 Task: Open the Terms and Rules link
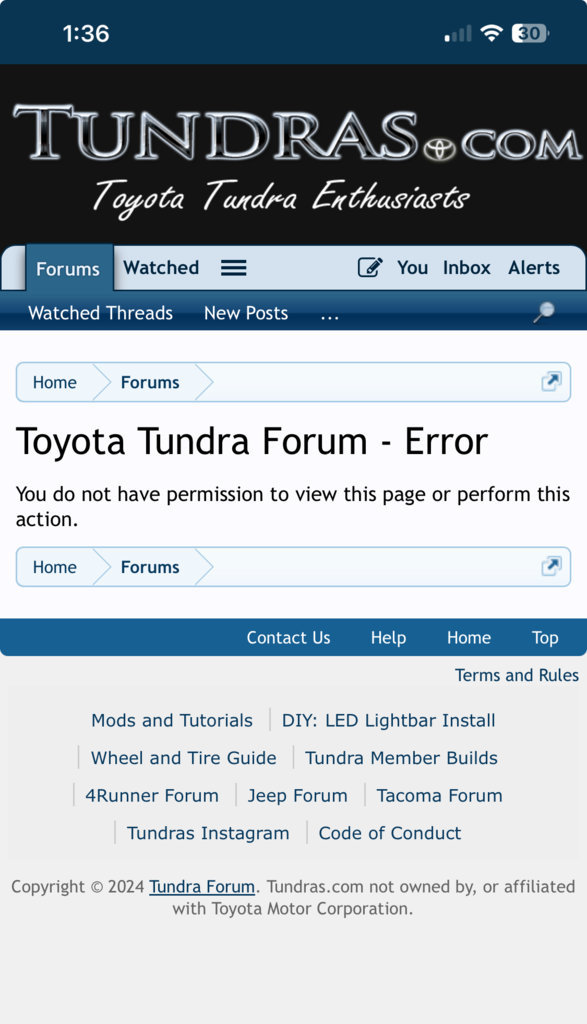tap(517, 675)
